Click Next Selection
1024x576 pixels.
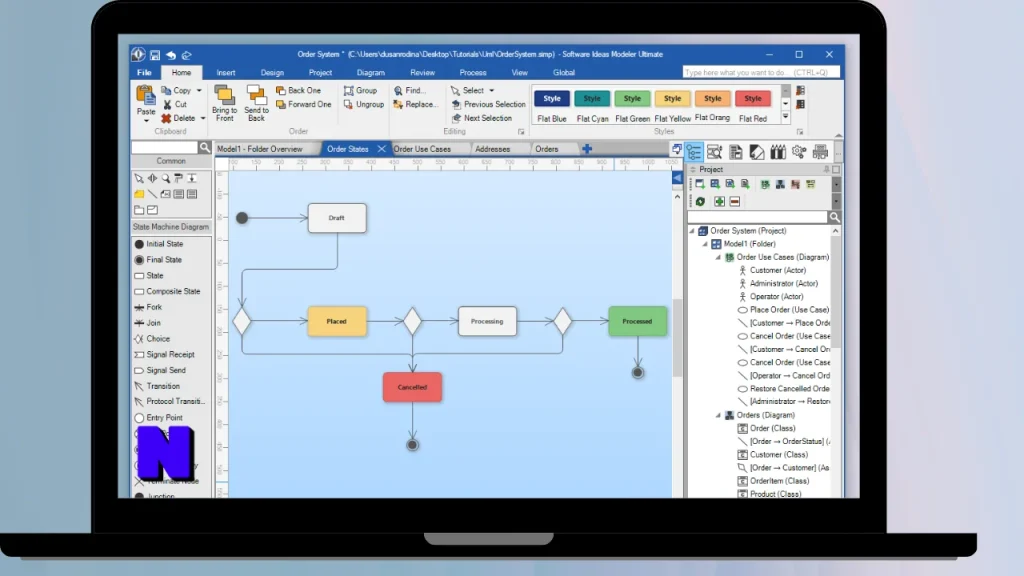482,118
